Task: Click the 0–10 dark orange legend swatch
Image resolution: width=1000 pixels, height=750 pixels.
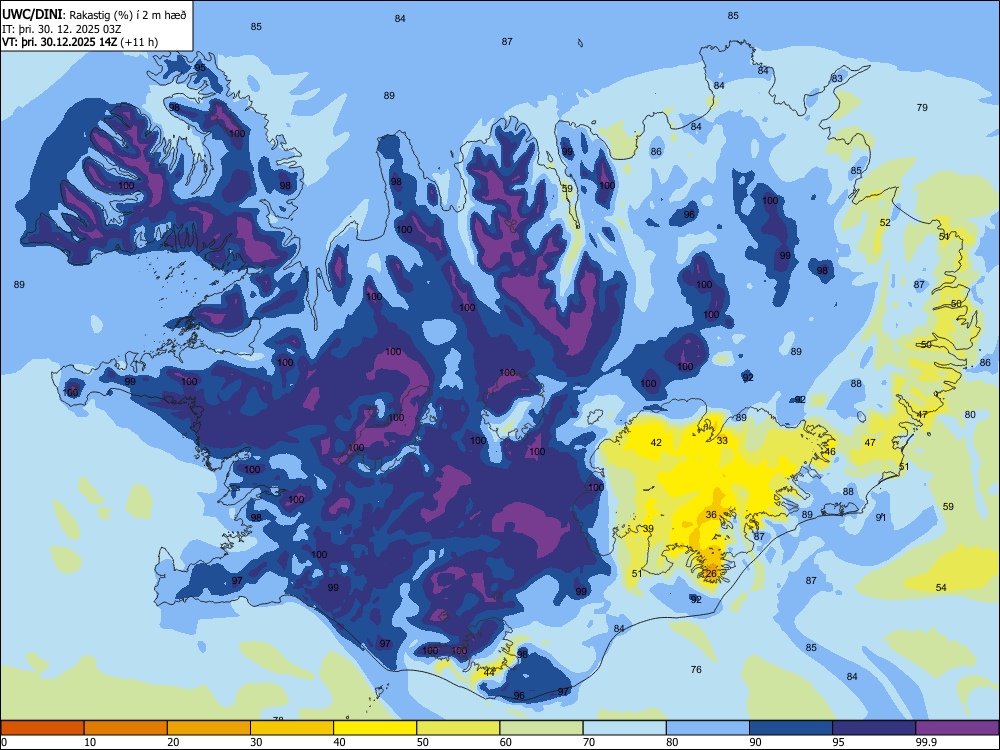Action: pyautogui.click(x=42, y=728)
